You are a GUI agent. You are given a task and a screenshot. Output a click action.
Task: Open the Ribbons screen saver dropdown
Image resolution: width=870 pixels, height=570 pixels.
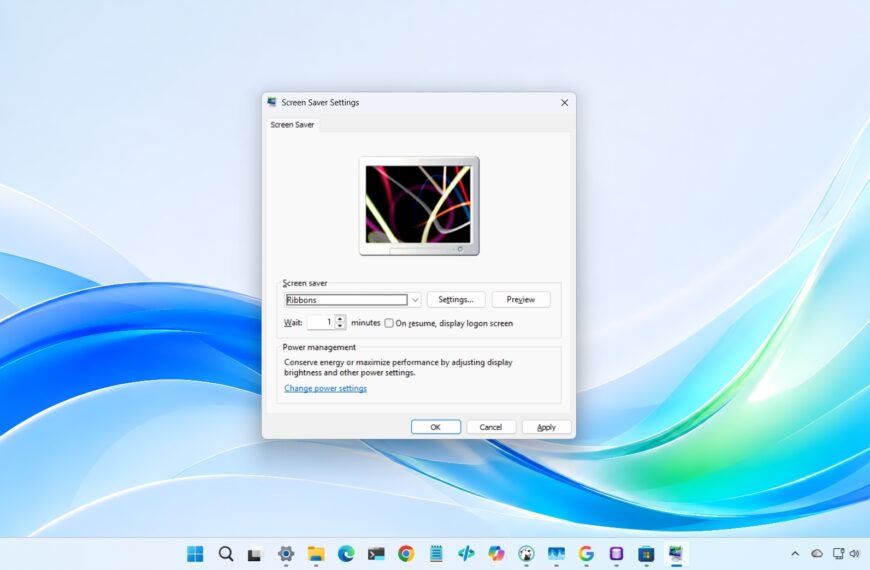pos(353,300)
